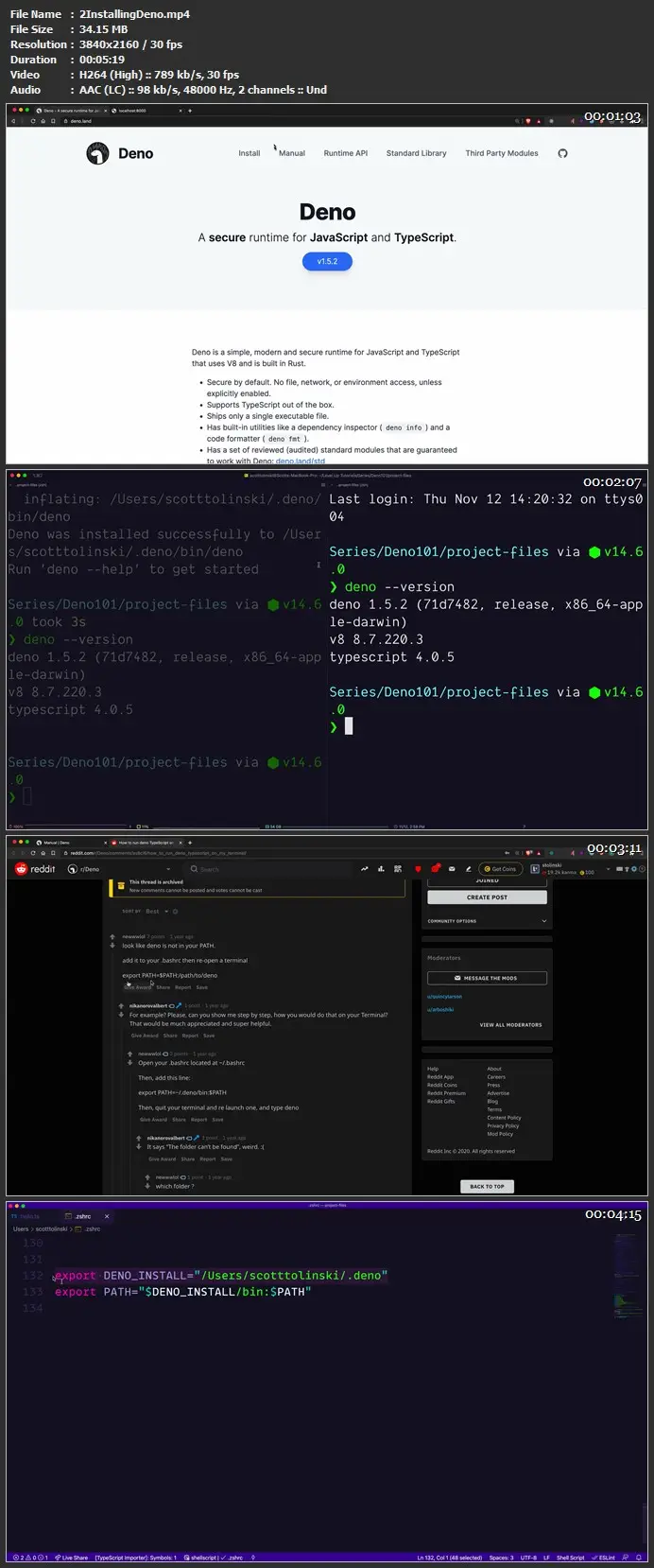Open the Reddit pencil create-post icon
Image resolution: width=654 pixels, height=1568 pixels.
pos(468,869)
